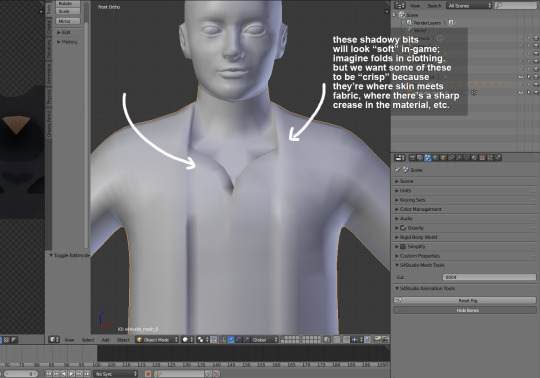Play the animation in reverse

point(64,374)
